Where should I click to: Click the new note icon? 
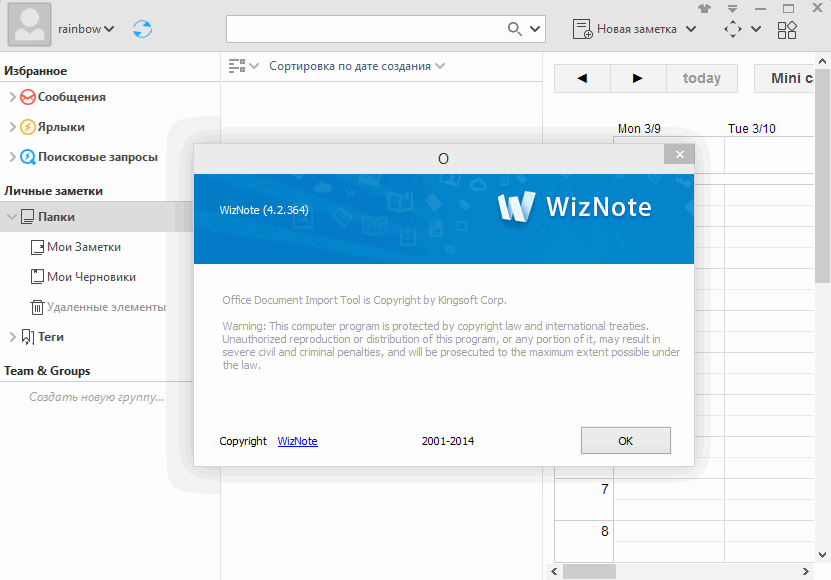(x=582, y=29)
